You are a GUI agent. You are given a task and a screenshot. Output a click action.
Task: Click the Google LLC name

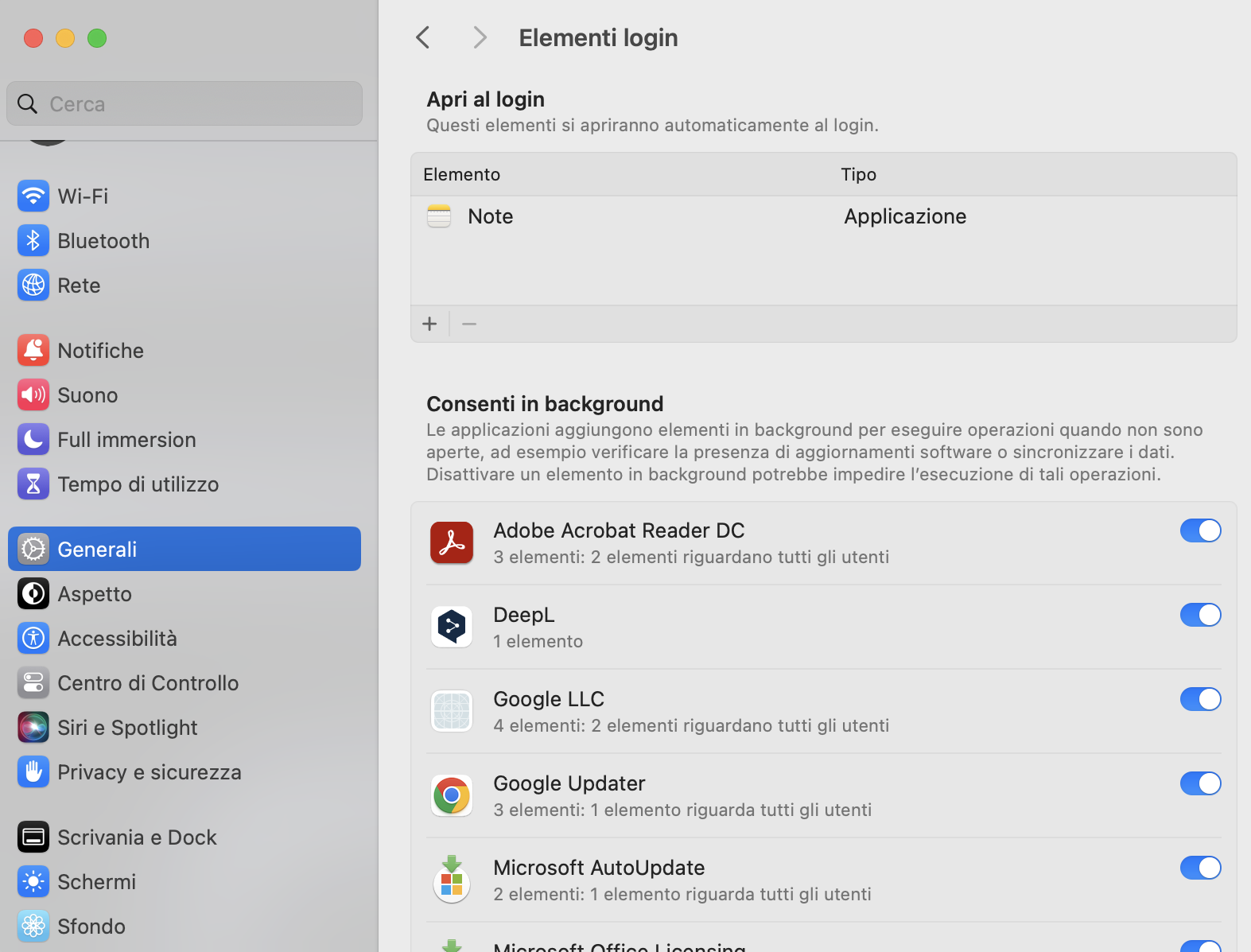[x=549, y=699]
